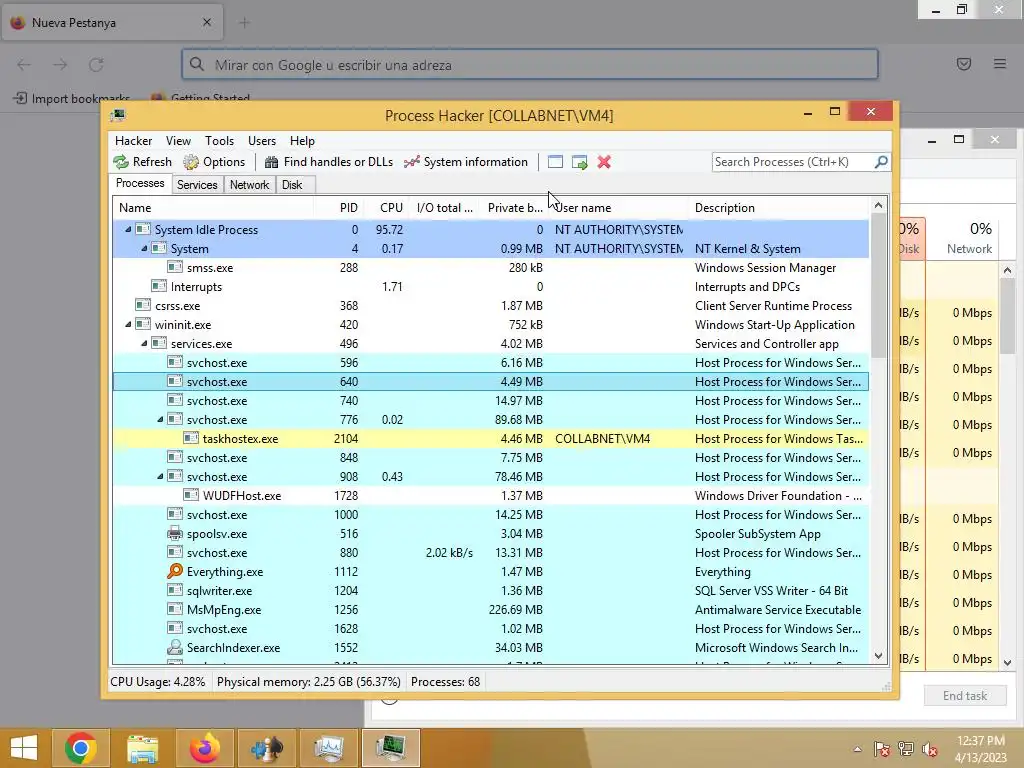Click the find window and thread icon
This screenshot has height=768, width=1024.
click(579, 162)
